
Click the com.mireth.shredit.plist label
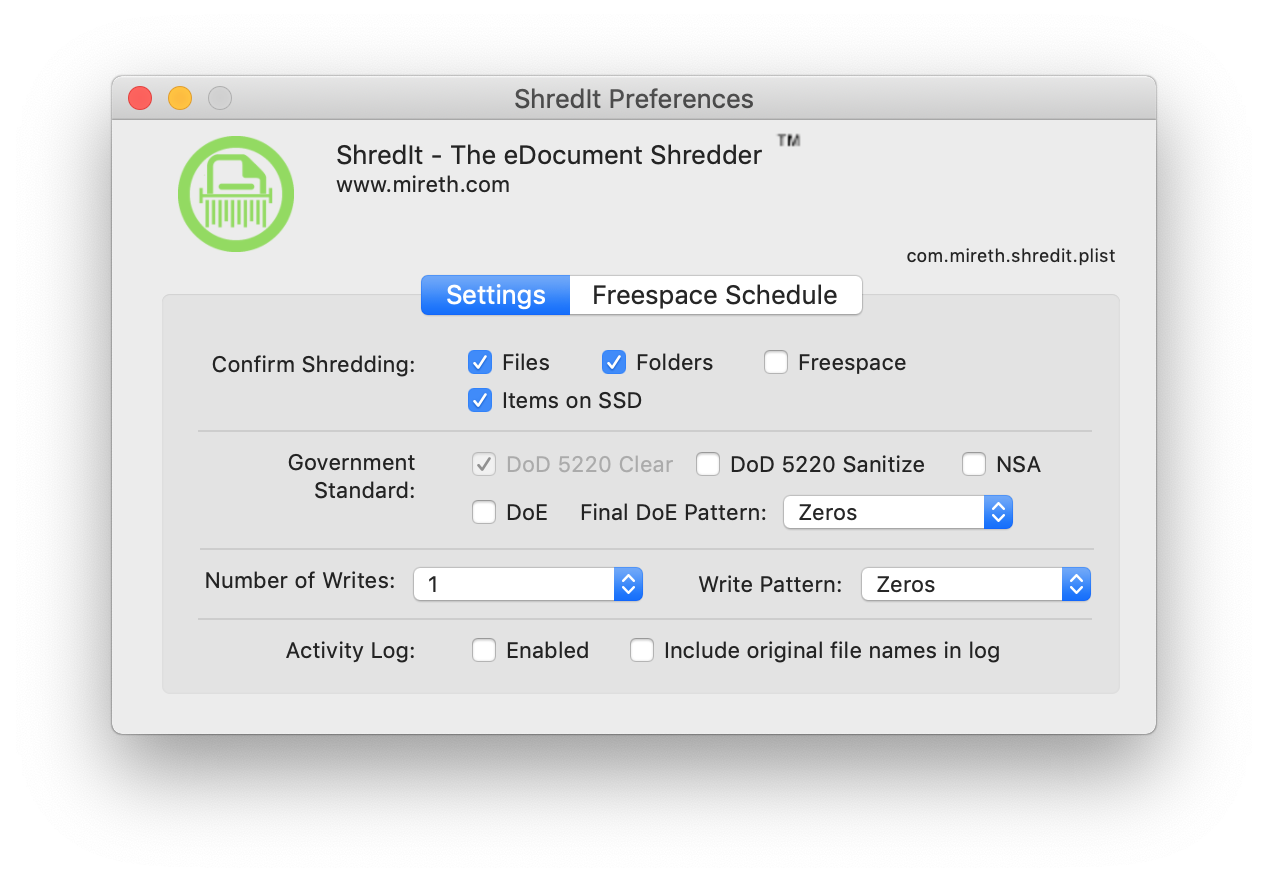(1010, 256)
